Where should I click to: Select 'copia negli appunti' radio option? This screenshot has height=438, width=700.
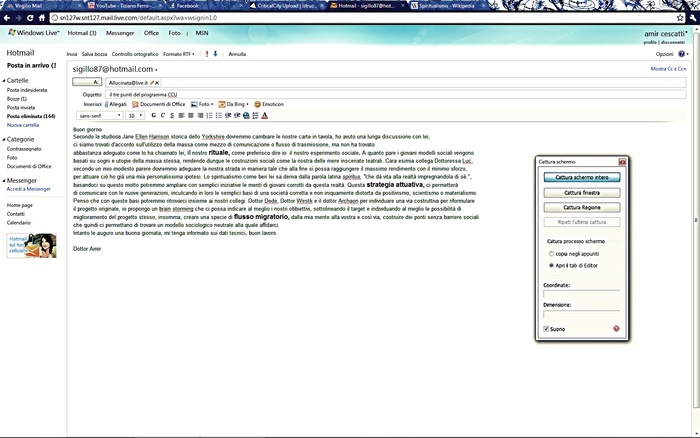pos(551,254)
